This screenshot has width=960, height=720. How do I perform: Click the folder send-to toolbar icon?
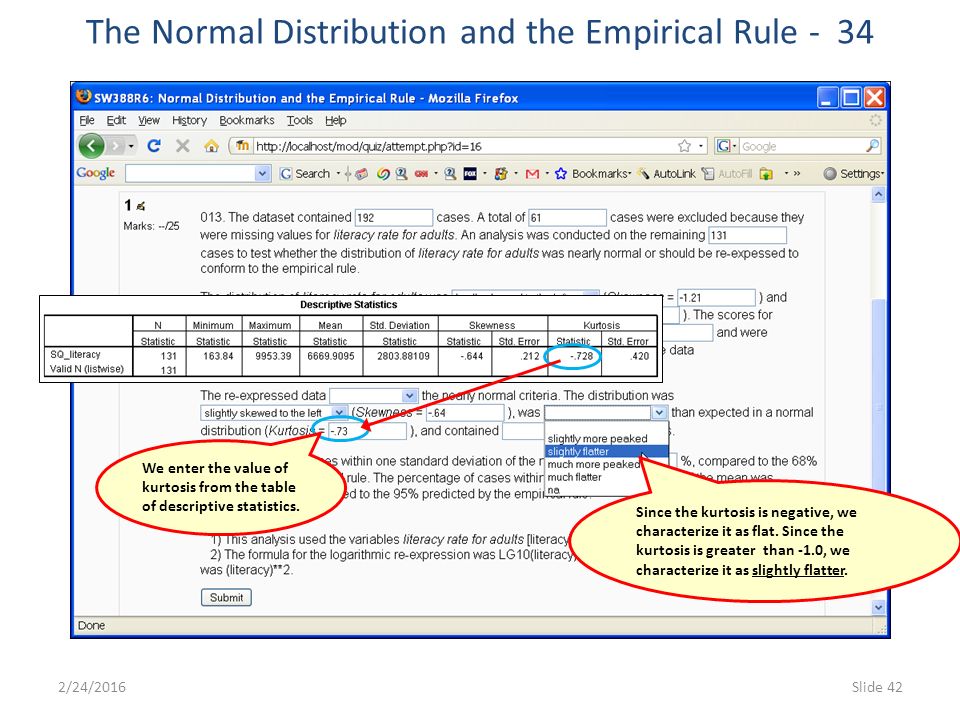(766, 174)
